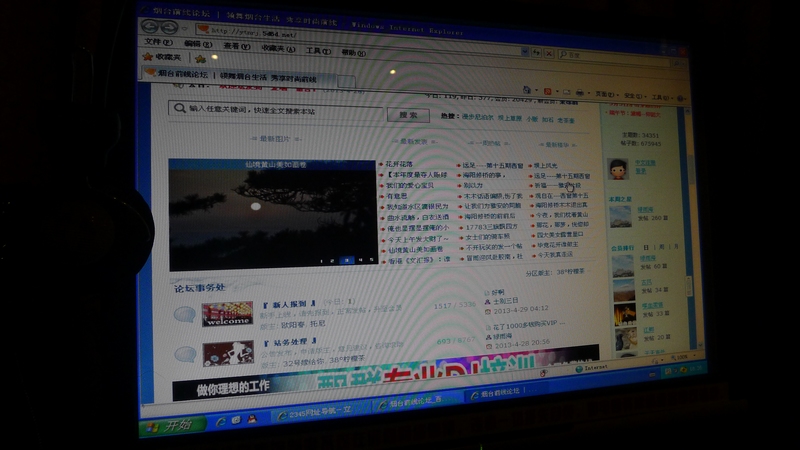Click the blue Help icon in command bar
The height and width of the screenshot is (450, 800).
[x=682, y=98]
